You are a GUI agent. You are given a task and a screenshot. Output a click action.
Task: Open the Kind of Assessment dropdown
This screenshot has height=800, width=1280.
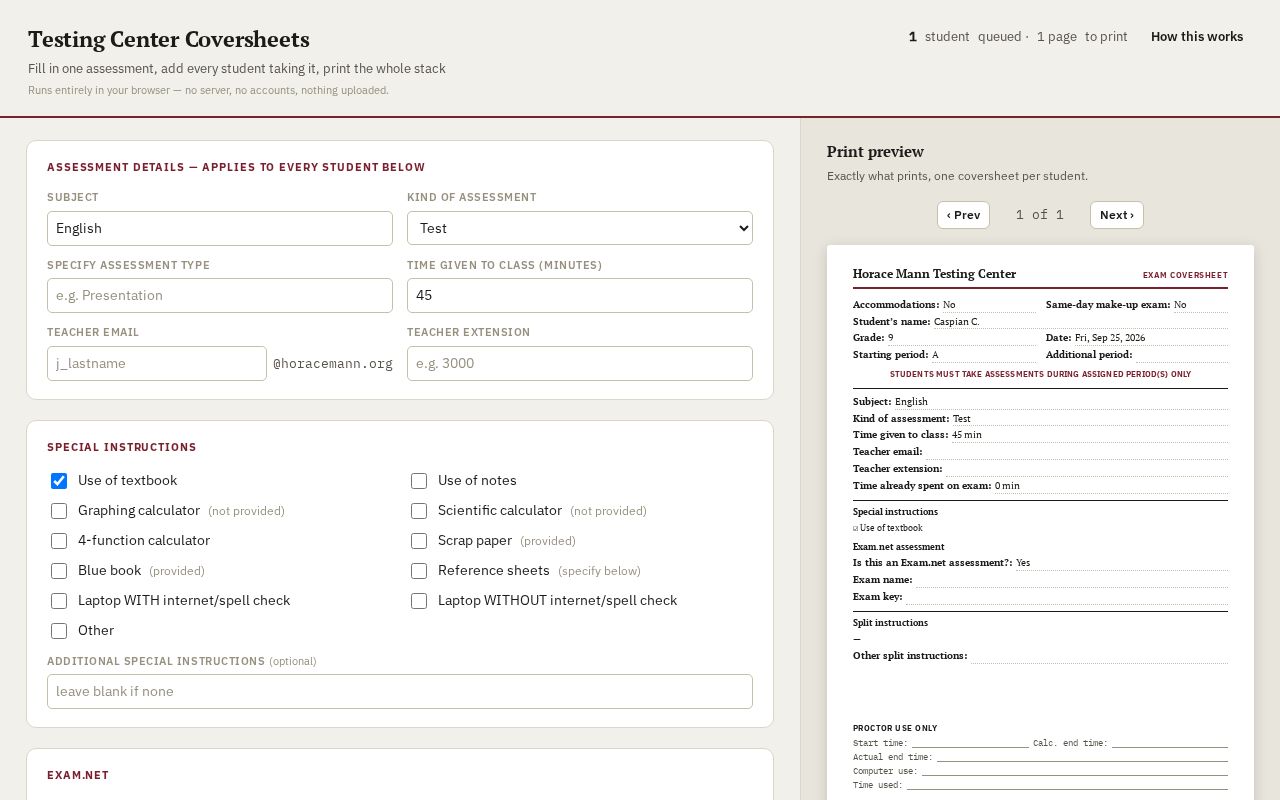point(580,228)
